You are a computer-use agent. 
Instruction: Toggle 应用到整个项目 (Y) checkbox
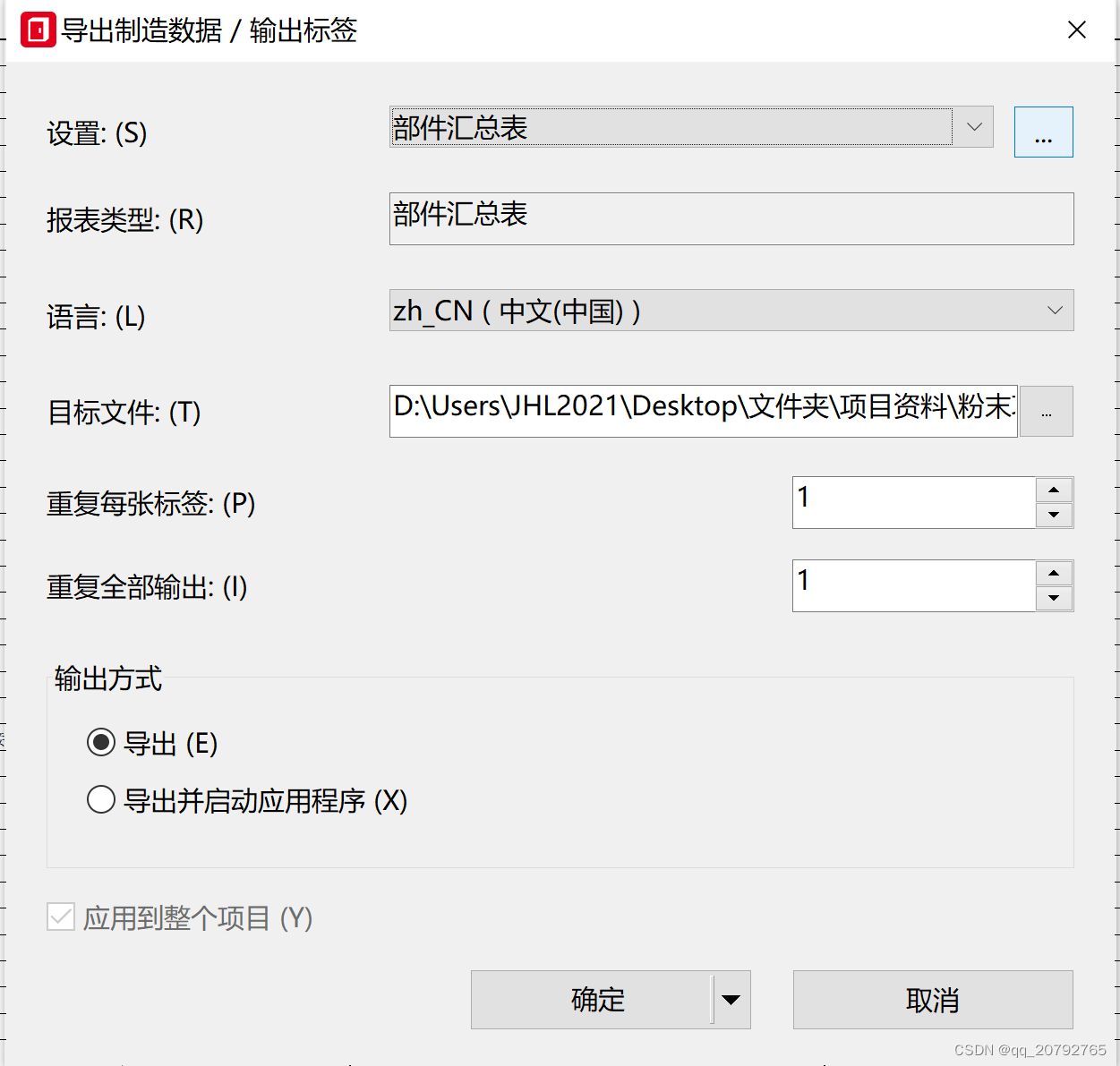[x=61, y=917]
